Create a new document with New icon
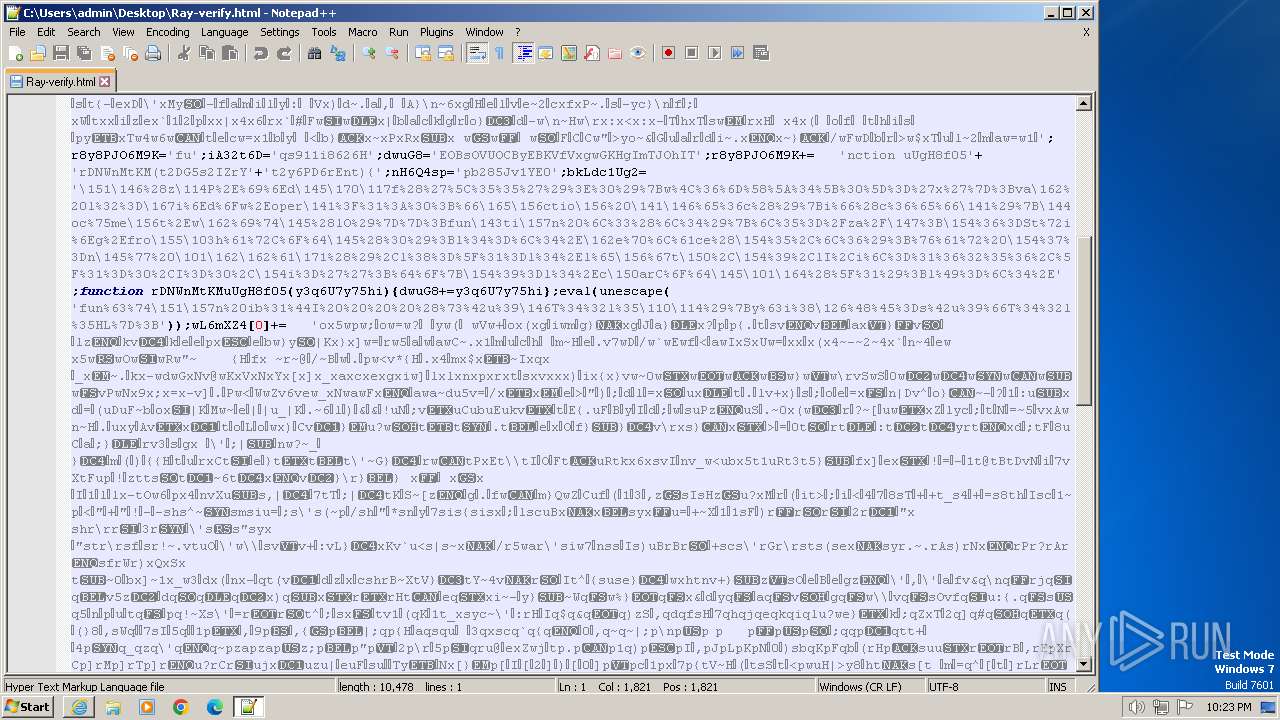This screenshot has height=720, width=1280. click(16, 53)
